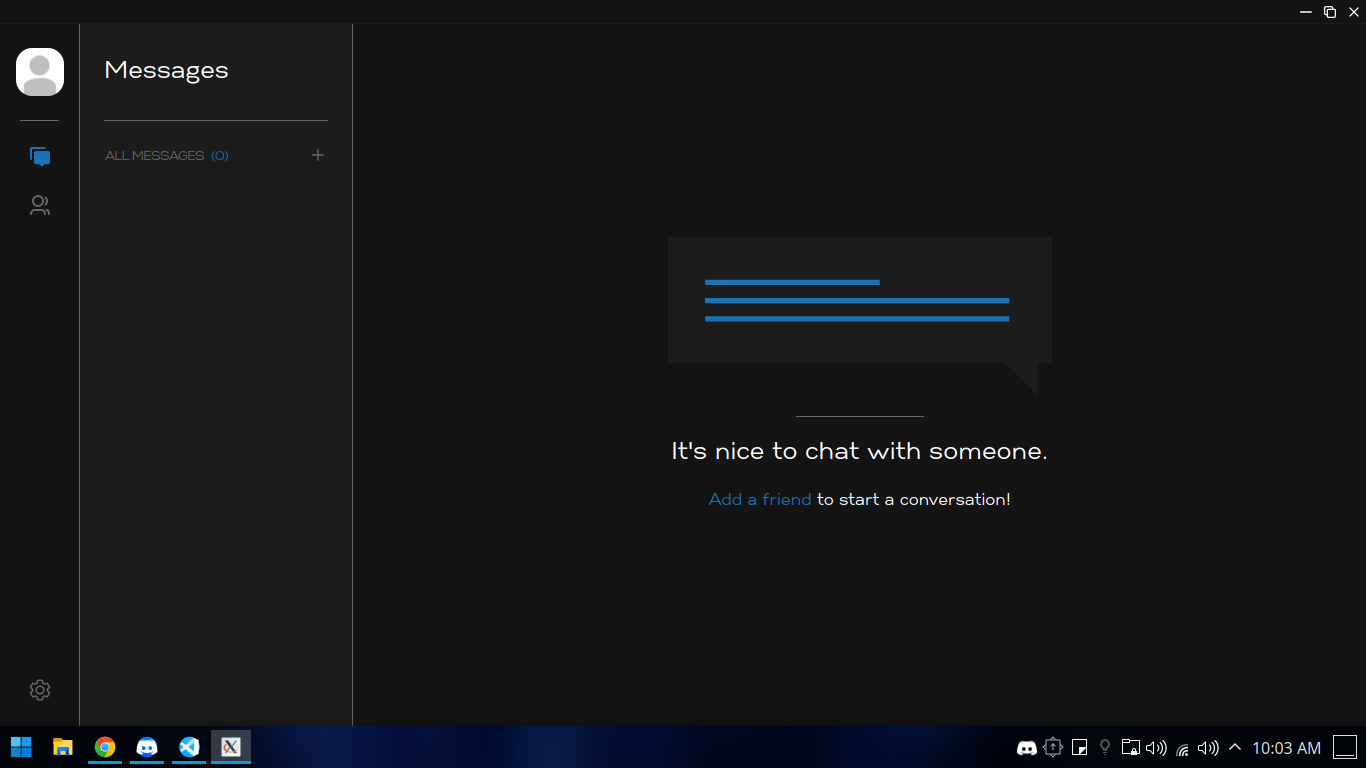Select the Messages chat icon in sidebar
This screenshot has height=768, width=1366.
[40, 157]
